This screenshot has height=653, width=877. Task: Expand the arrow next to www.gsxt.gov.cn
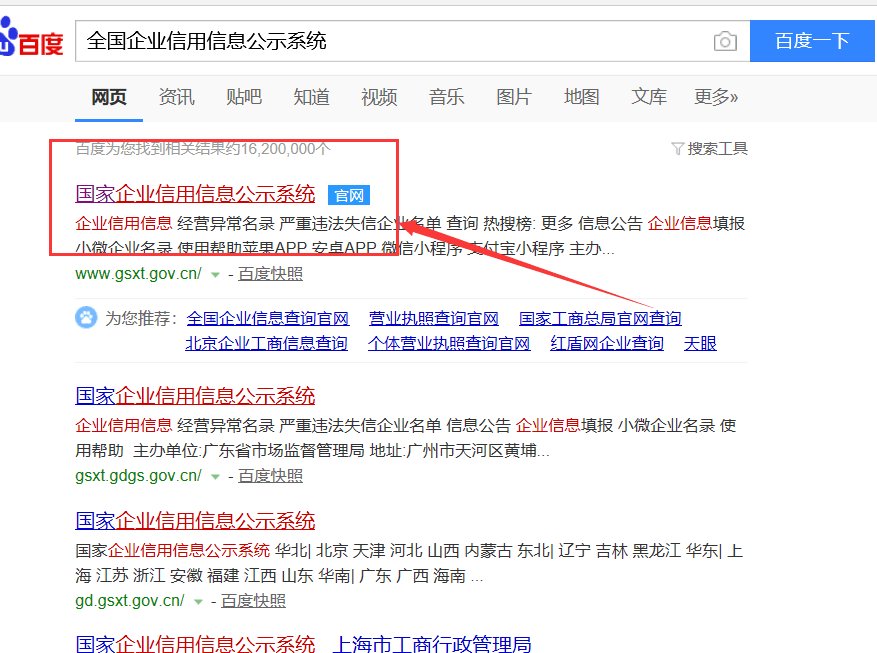pyautogui.click(x=214, y=274)
